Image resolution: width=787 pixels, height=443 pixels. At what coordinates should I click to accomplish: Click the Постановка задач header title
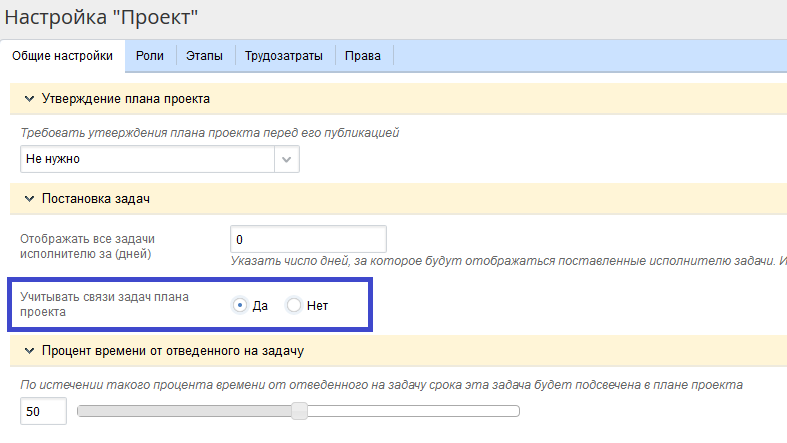click(95, 199)
